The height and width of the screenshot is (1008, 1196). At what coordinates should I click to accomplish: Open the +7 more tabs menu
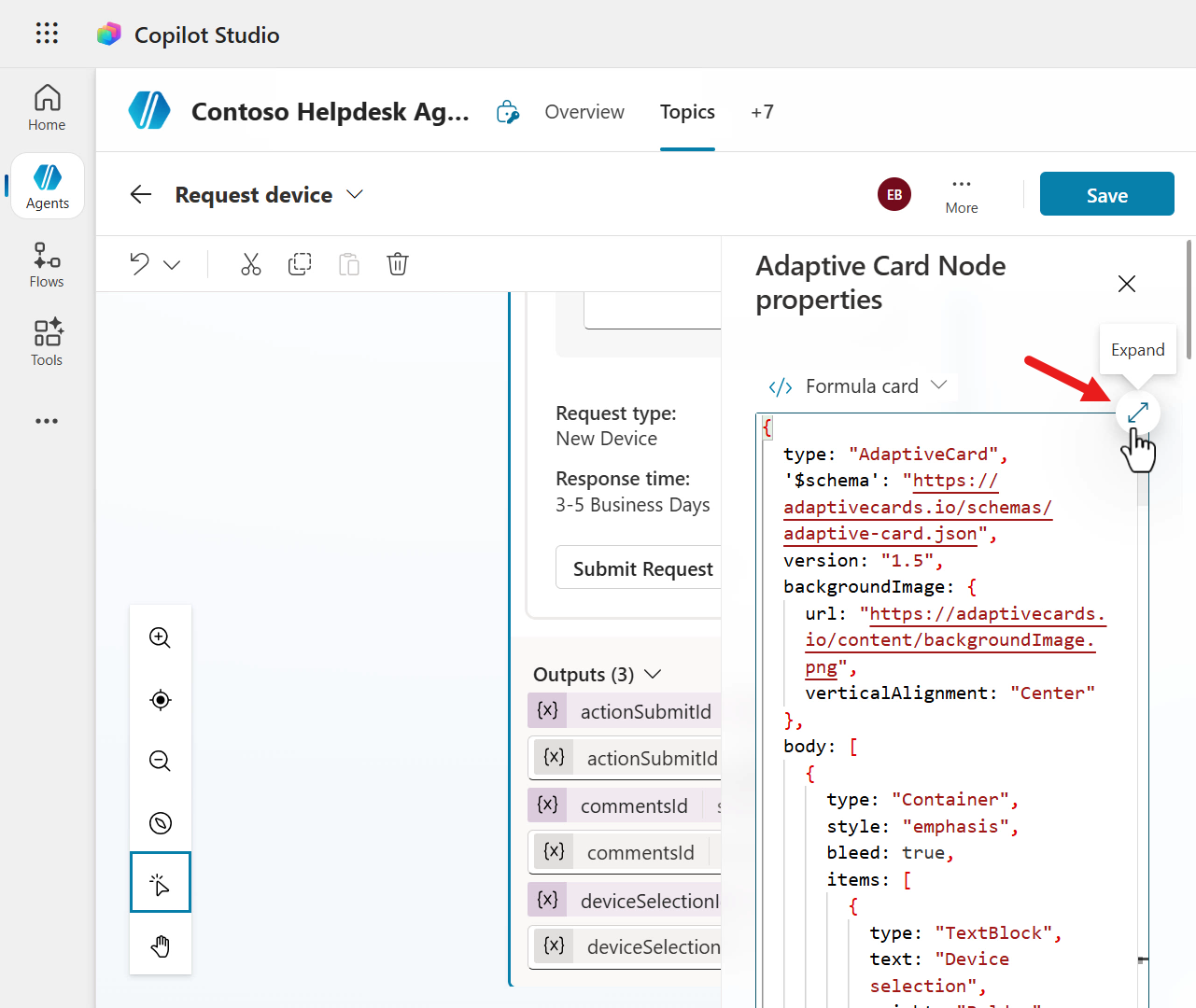click(762, 112)
